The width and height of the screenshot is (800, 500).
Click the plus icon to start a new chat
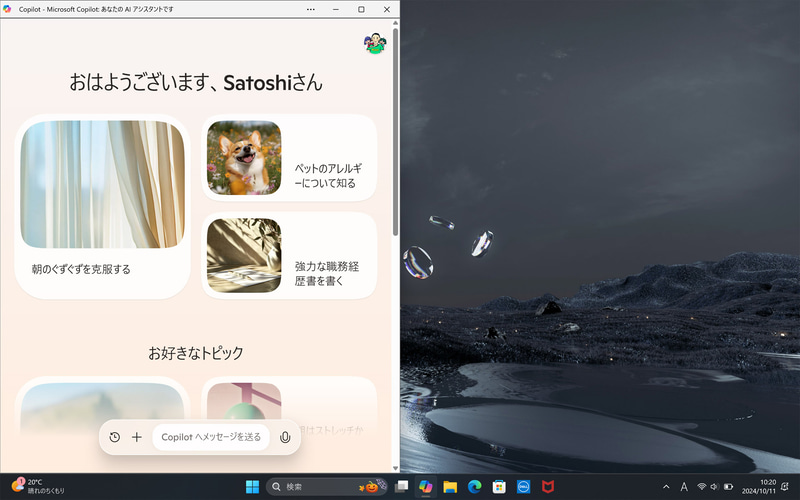click(137, 437)
